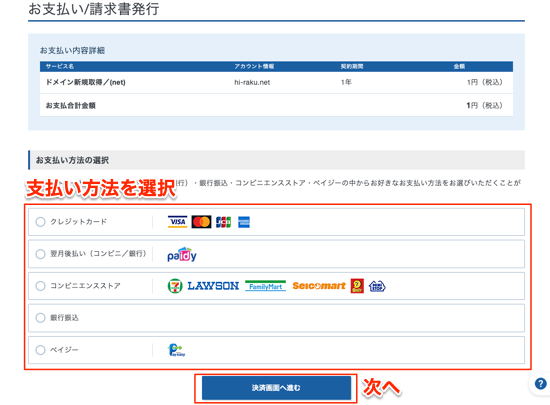
Task: Click the ペイジー label text
Action: (64, 350)
